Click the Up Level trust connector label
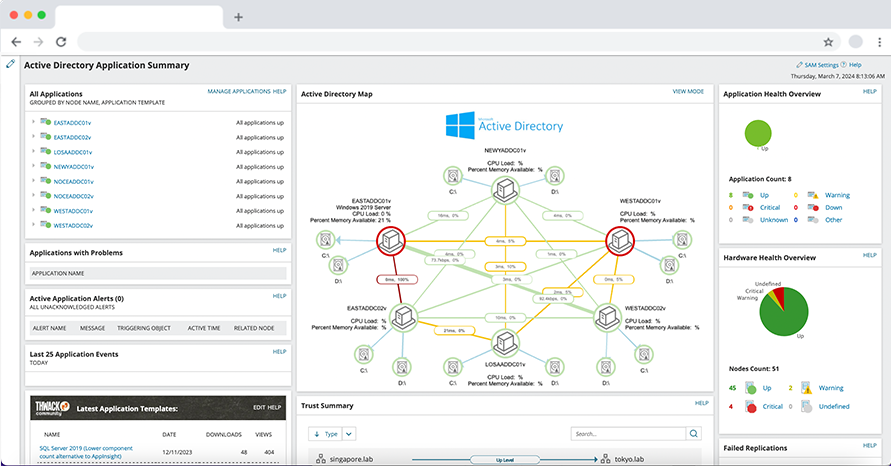The image size is (891, 466). coord(505,460)
